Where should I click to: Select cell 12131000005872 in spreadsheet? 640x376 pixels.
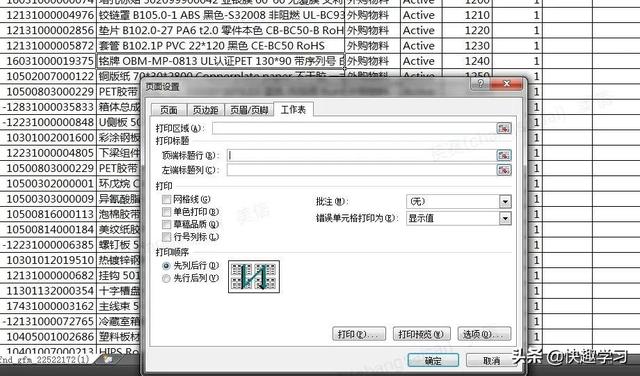[48, 46]
